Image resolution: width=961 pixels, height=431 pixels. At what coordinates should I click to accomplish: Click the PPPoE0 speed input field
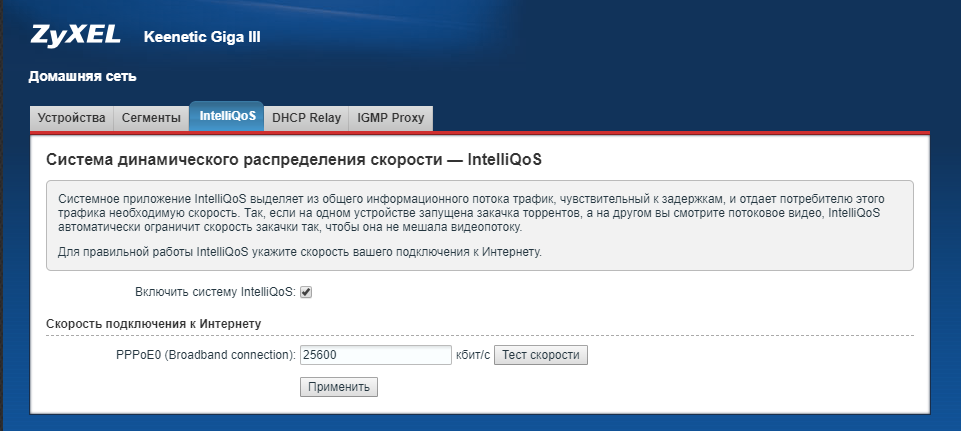[376, 355]
